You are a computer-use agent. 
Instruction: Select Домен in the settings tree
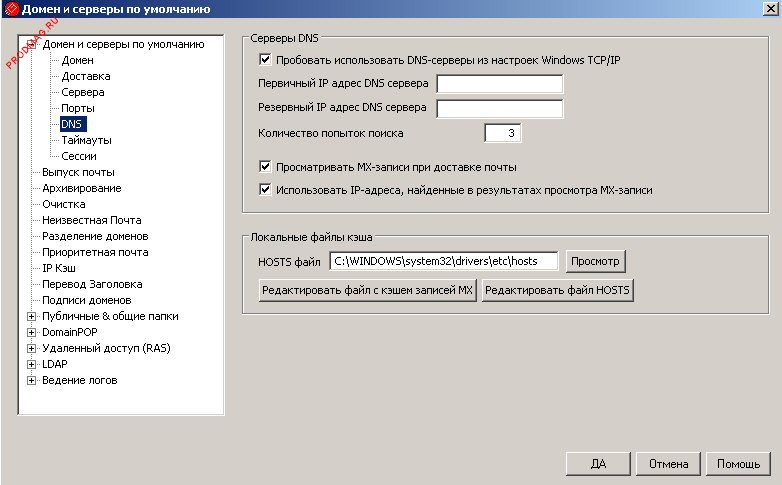coord(78,60)
